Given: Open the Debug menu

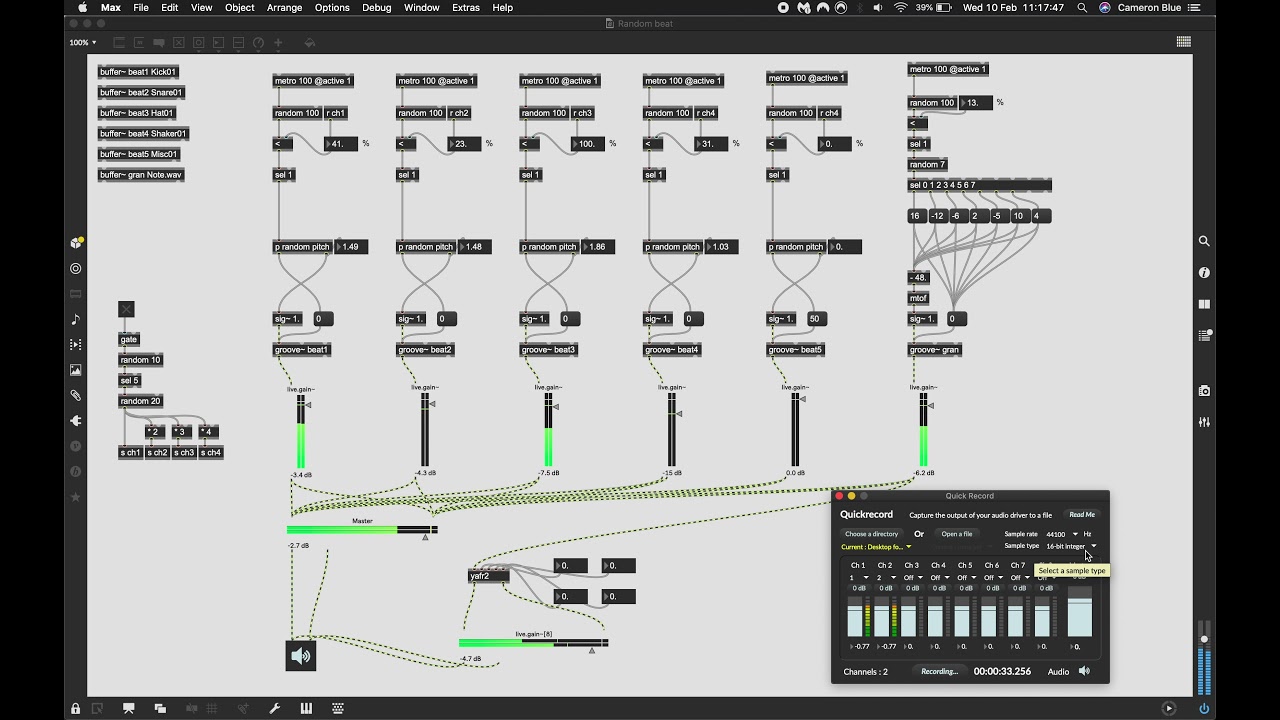Looking at the screenshot, I should [x=377, y=7].
